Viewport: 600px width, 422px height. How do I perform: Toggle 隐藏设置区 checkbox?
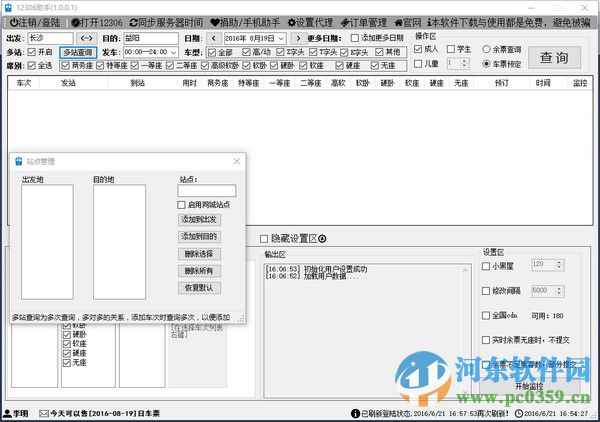coord(264,239)
